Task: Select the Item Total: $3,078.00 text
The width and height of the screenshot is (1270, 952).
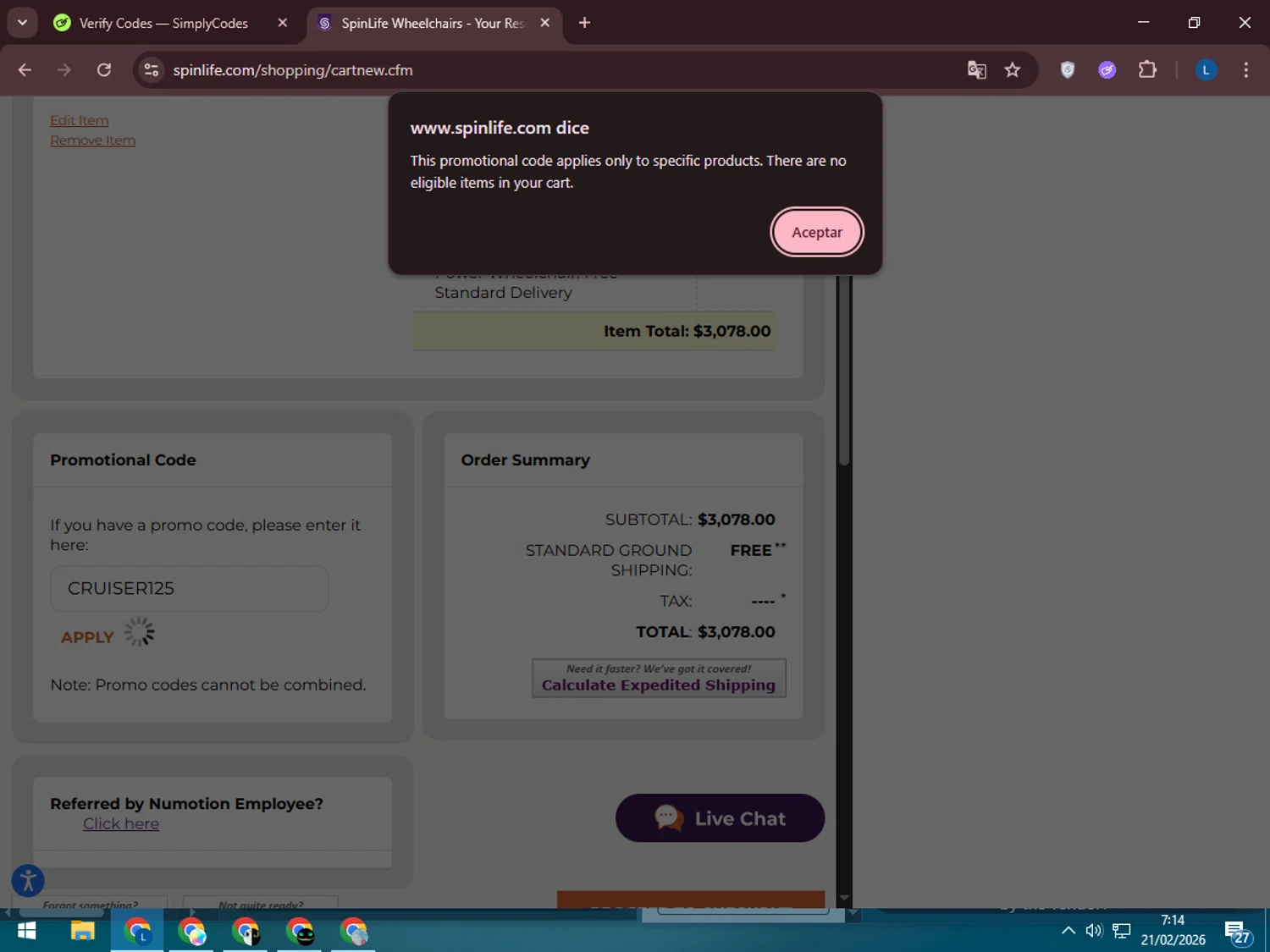Action: [687, 331]
